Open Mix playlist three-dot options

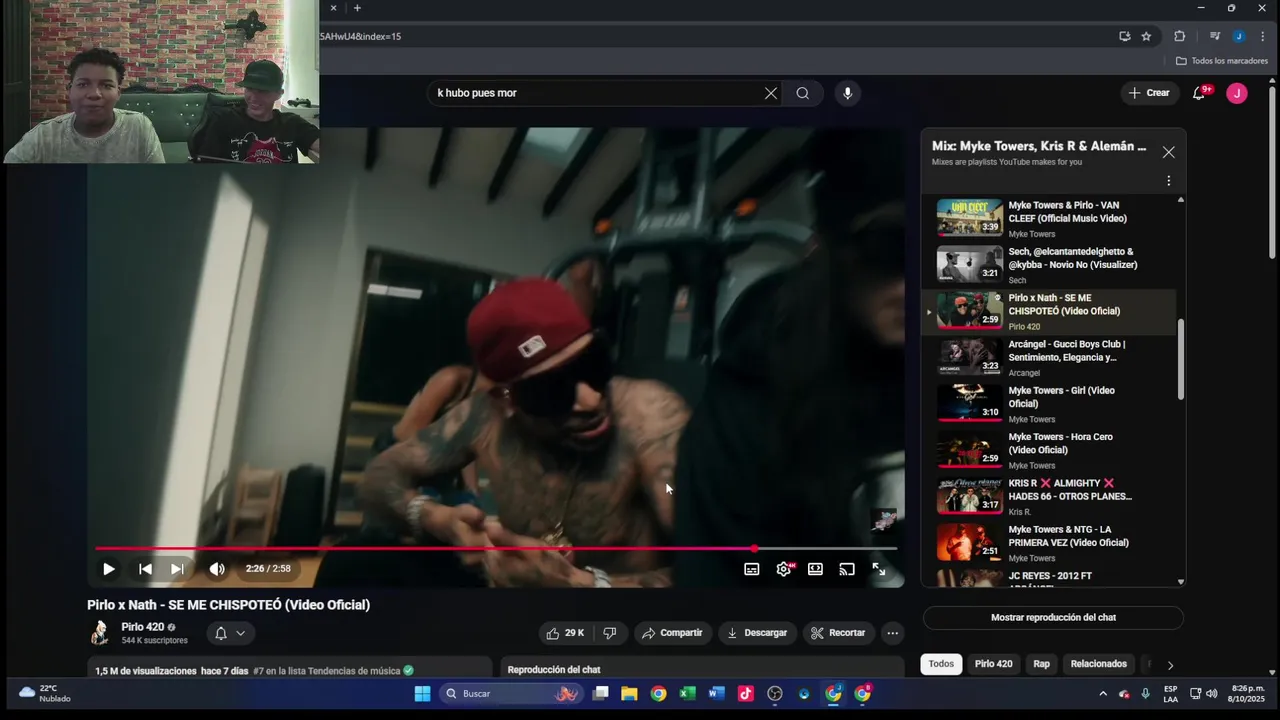click(1168, 181)
